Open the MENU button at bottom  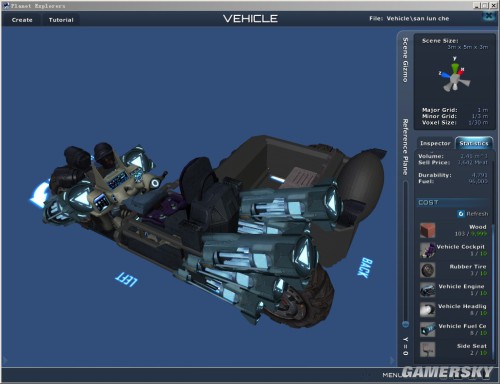(x=393, y=375)
